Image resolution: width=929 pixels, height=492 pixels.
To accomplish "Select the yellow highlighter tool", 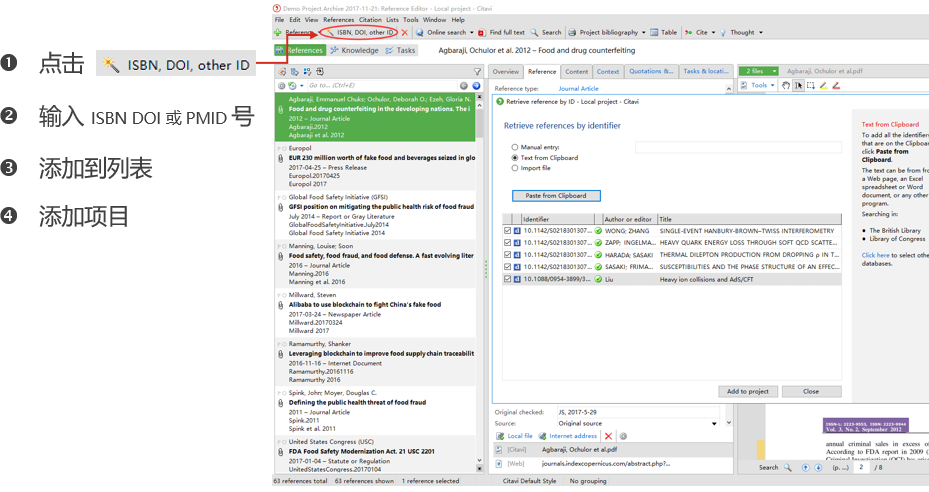I will [823, 85].
